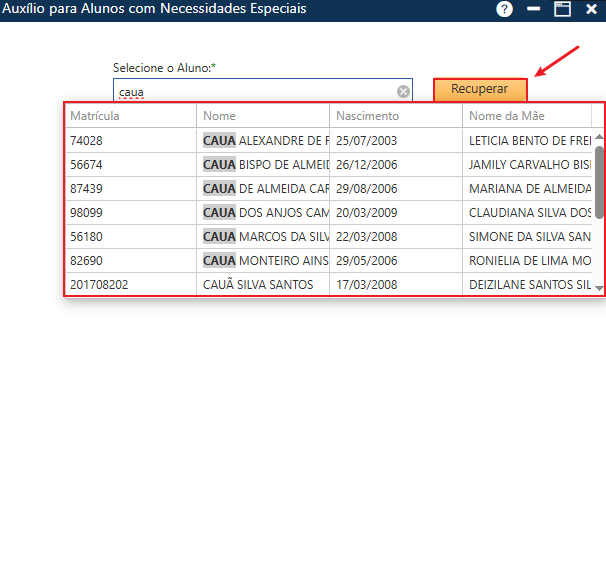Select matrícula 56180
The height and width of the screenshot is (581, 606).
click(x=86, y=237)
